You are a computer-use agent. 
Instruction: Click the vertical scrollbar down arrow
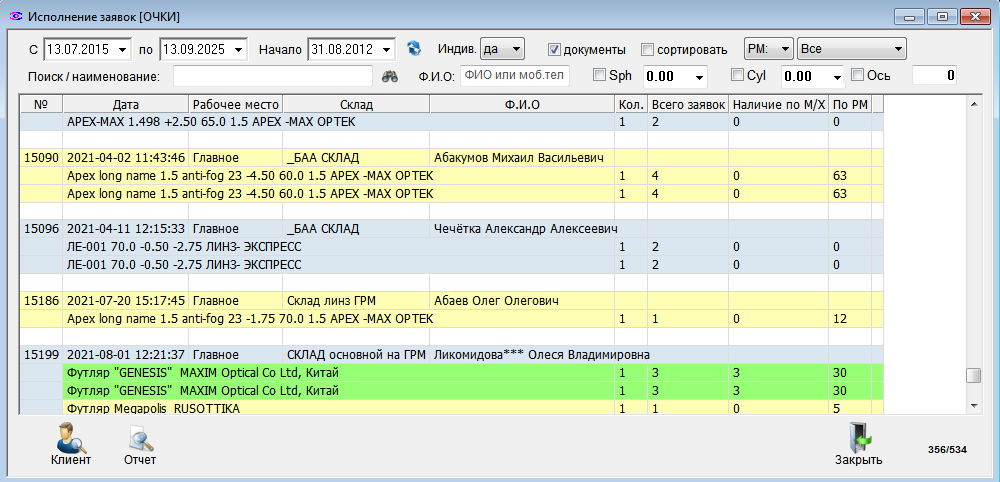972,405
